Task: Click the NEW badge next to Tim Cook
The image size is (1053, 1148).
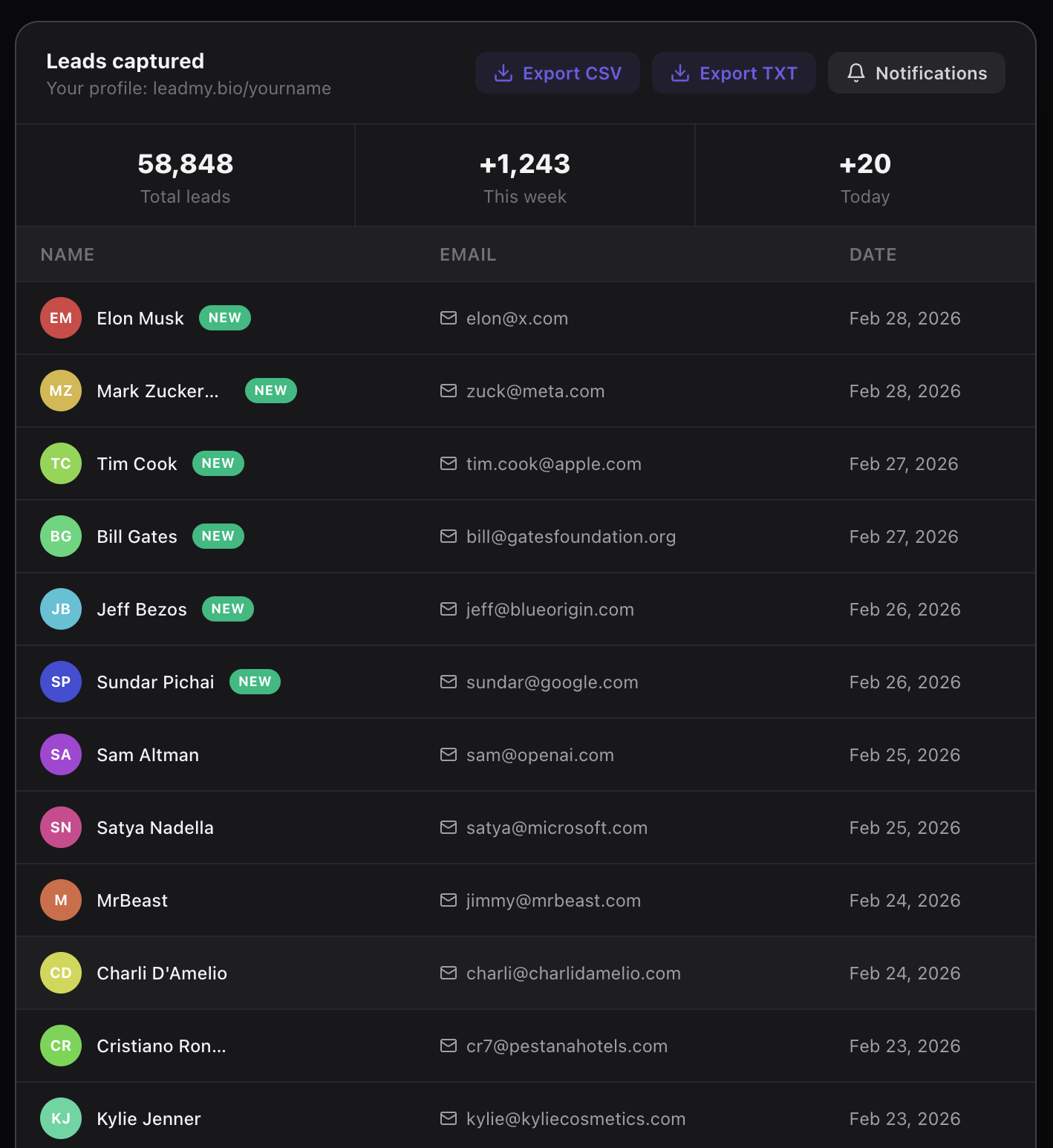Action: pyautogui.click(x=218, y=463)
